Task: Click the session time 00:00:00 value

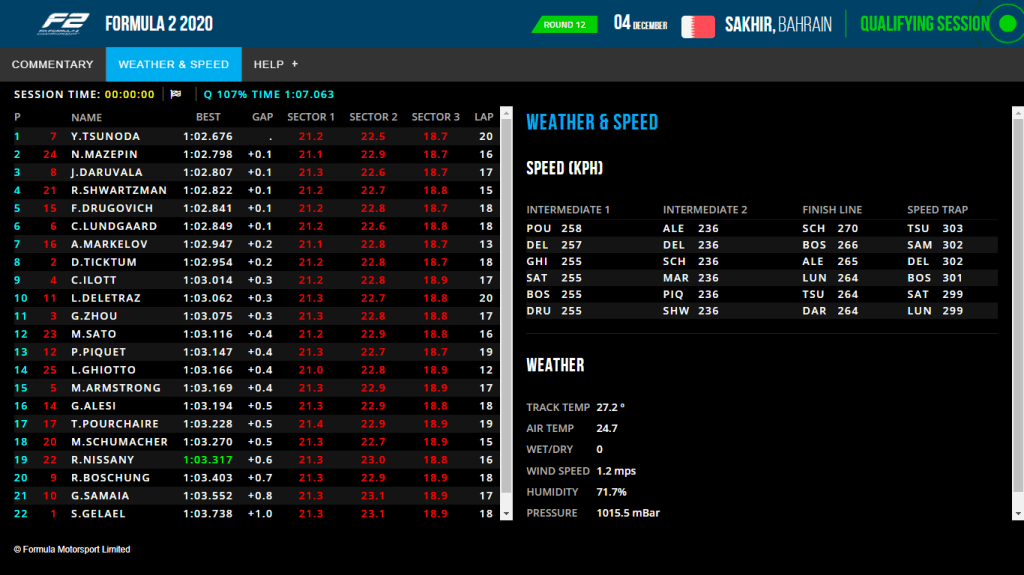Action: (129, 94)
